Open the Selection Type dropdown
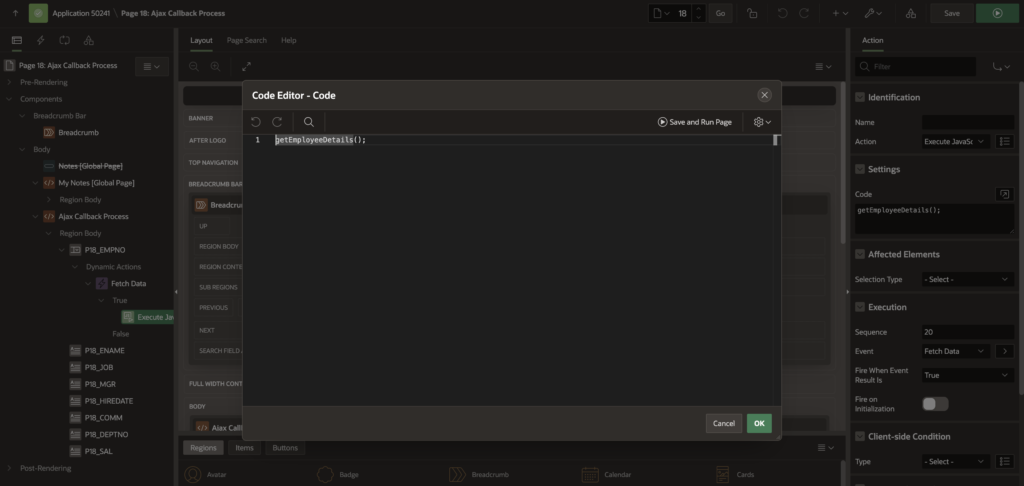The width and height of the screenshot is (1024, 486). pyautogui.click(x=967, y=279)
